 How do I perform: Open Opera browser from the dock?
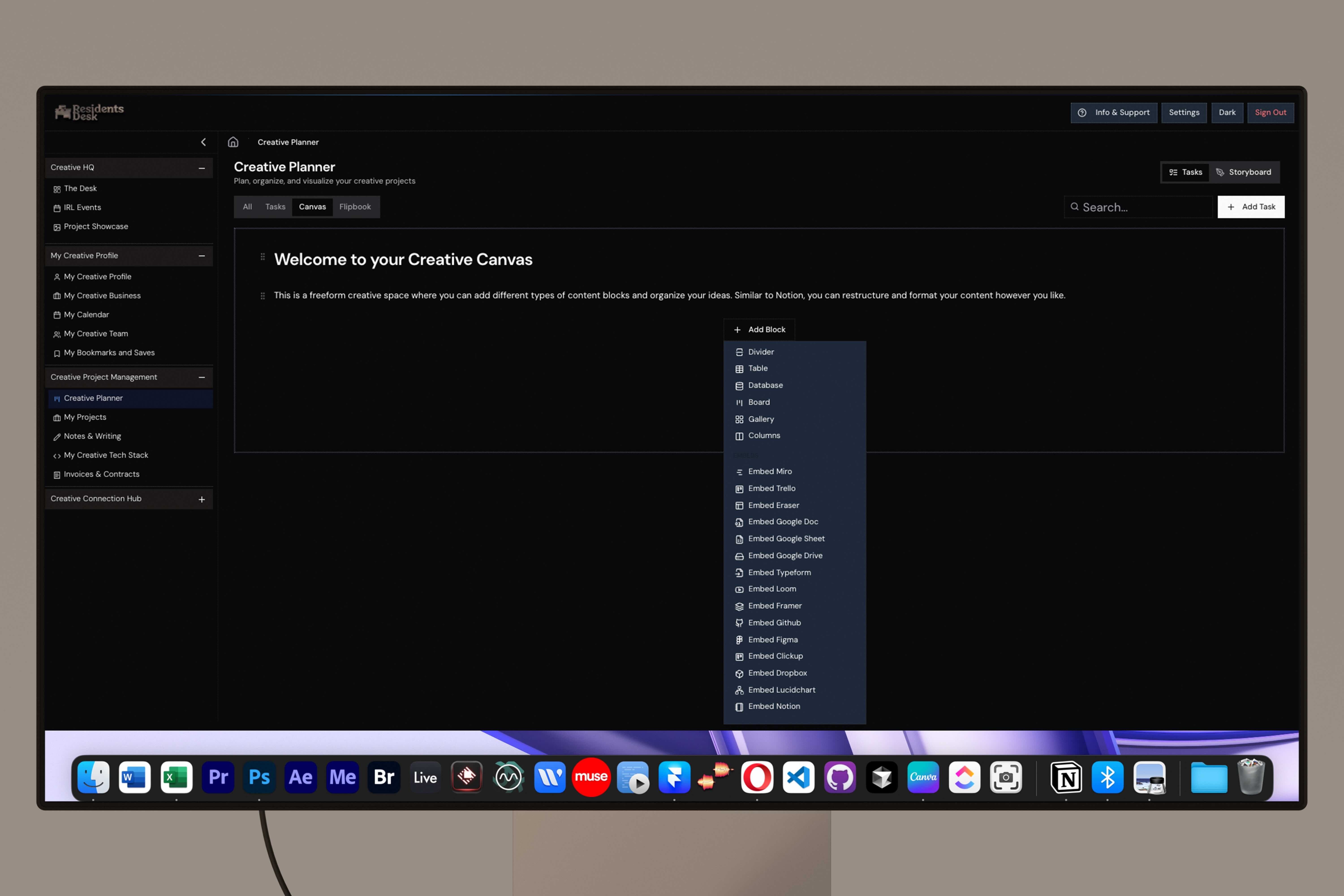pos(757,777)
